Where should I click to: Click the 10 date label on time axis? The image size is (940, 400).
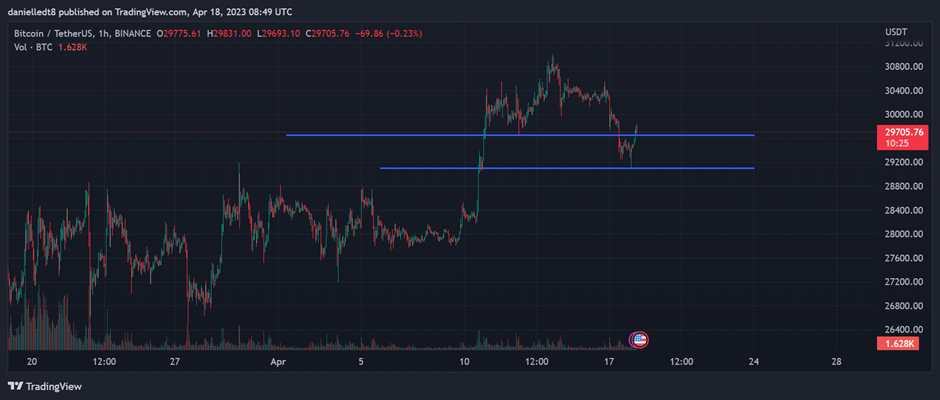[x=464, y=362]
